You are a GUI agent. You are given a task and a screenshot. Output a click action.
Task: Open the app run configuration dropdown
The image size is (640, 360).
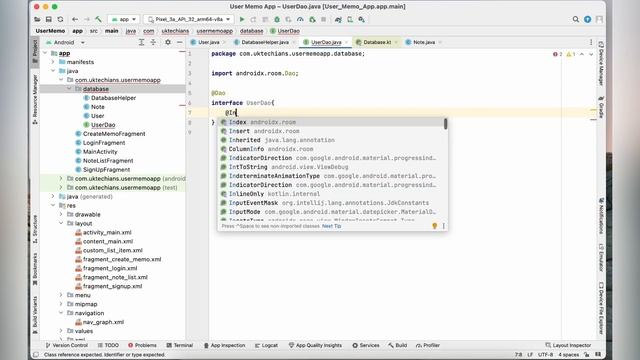pyautogui.click(x=124, y=19)
